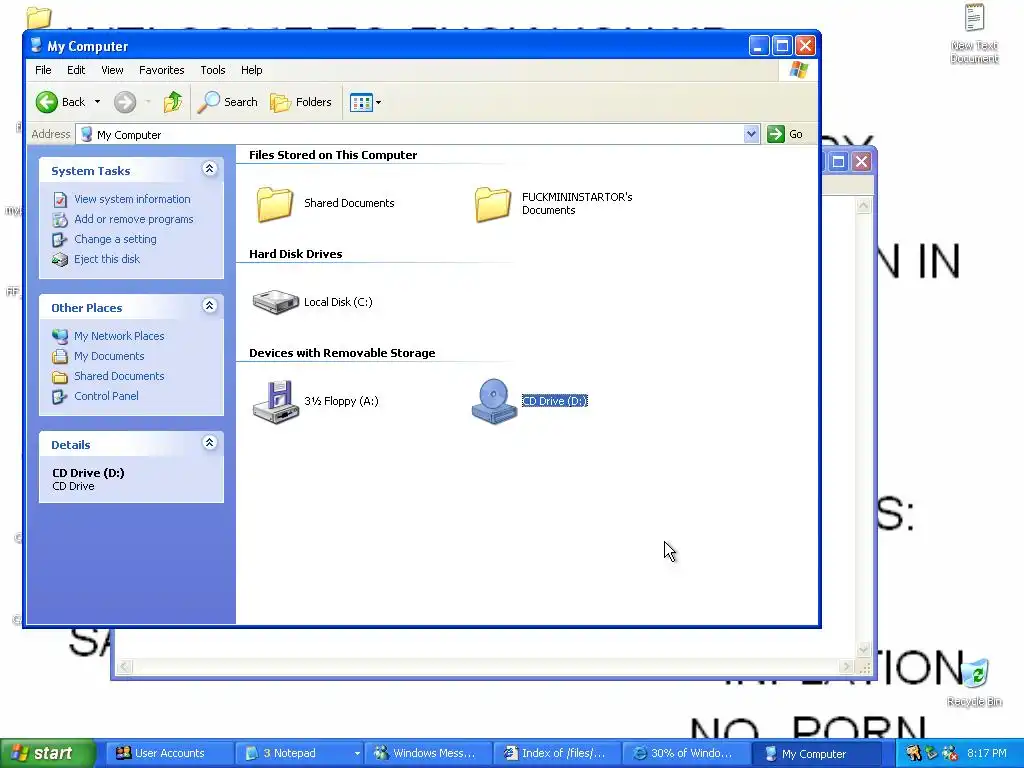Viewport: 1024px width, 768px height.
Task: Switch to User Accounts taskbar button
Action: 168,754
